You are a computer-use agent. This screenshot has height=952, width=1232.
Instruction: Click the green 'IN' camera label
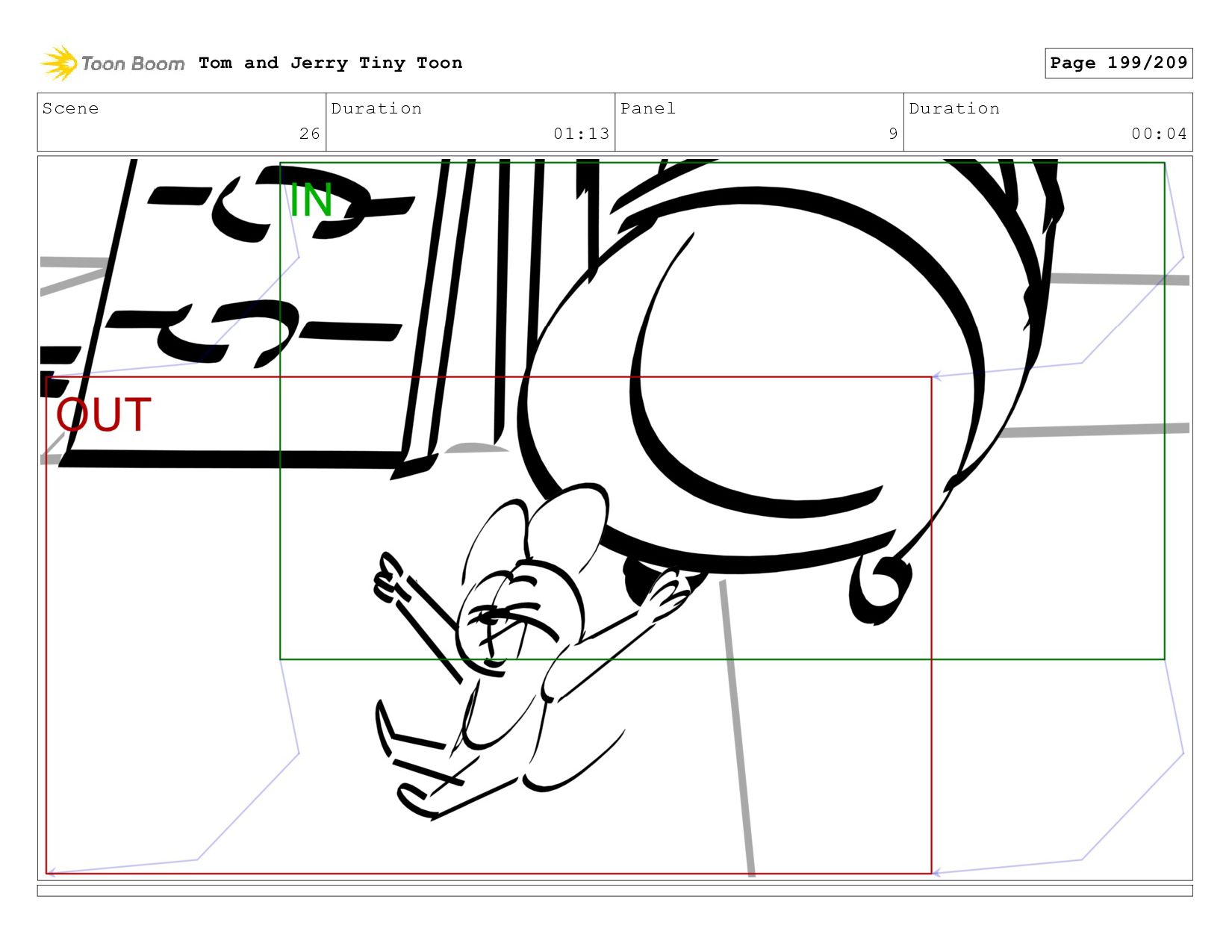click(311, 200)
